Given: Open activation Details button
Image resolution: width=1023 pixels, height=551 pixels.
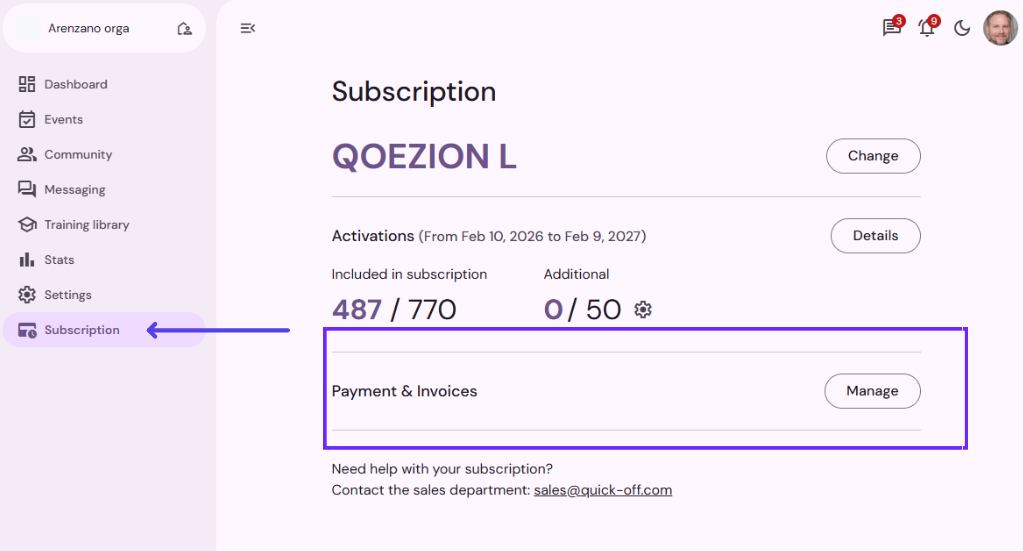Looking at the screenshot, I should 875,236.
